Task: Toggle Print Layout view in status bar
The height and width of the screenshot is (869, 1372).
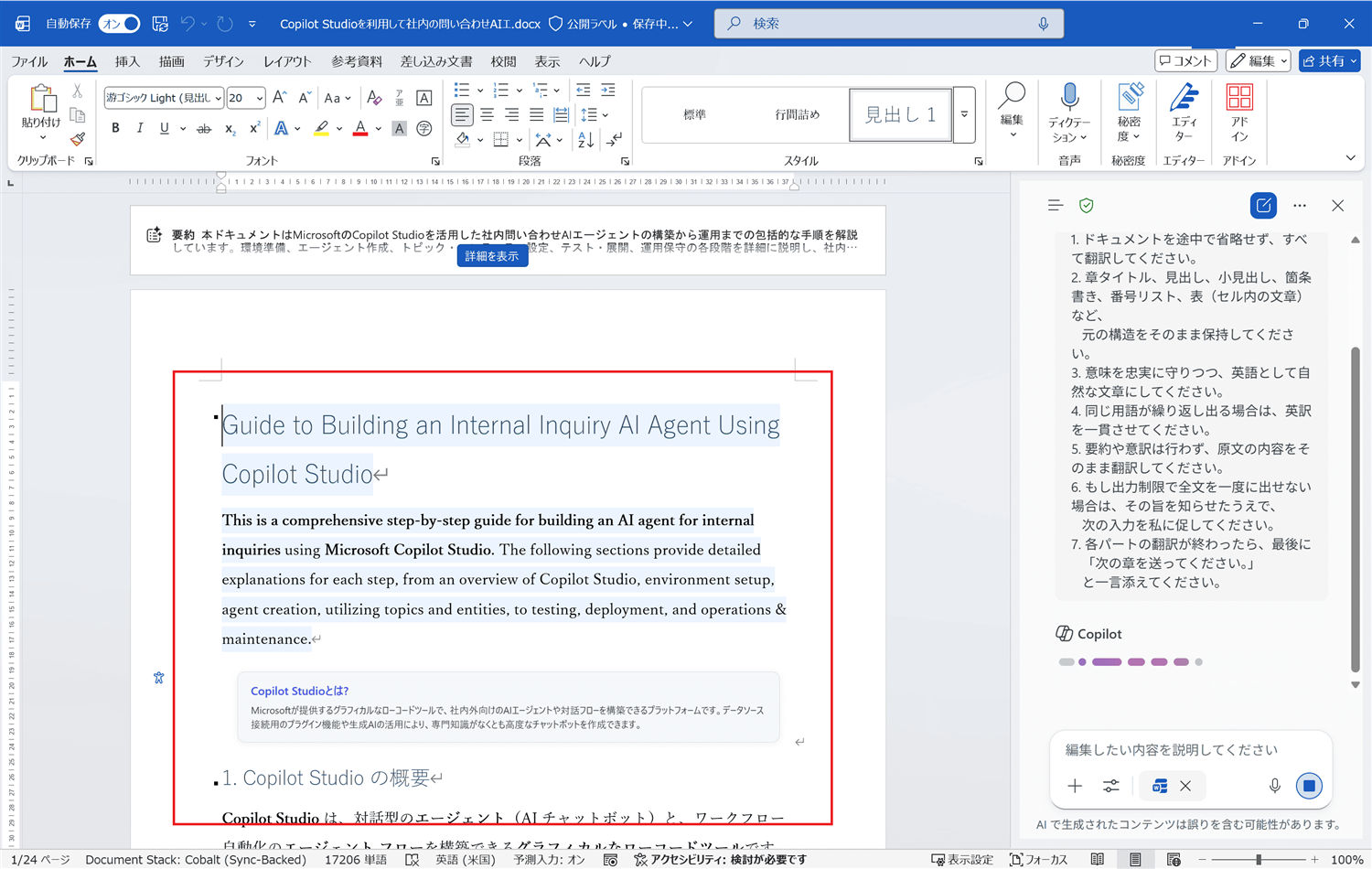Action: pos(1135,860)
